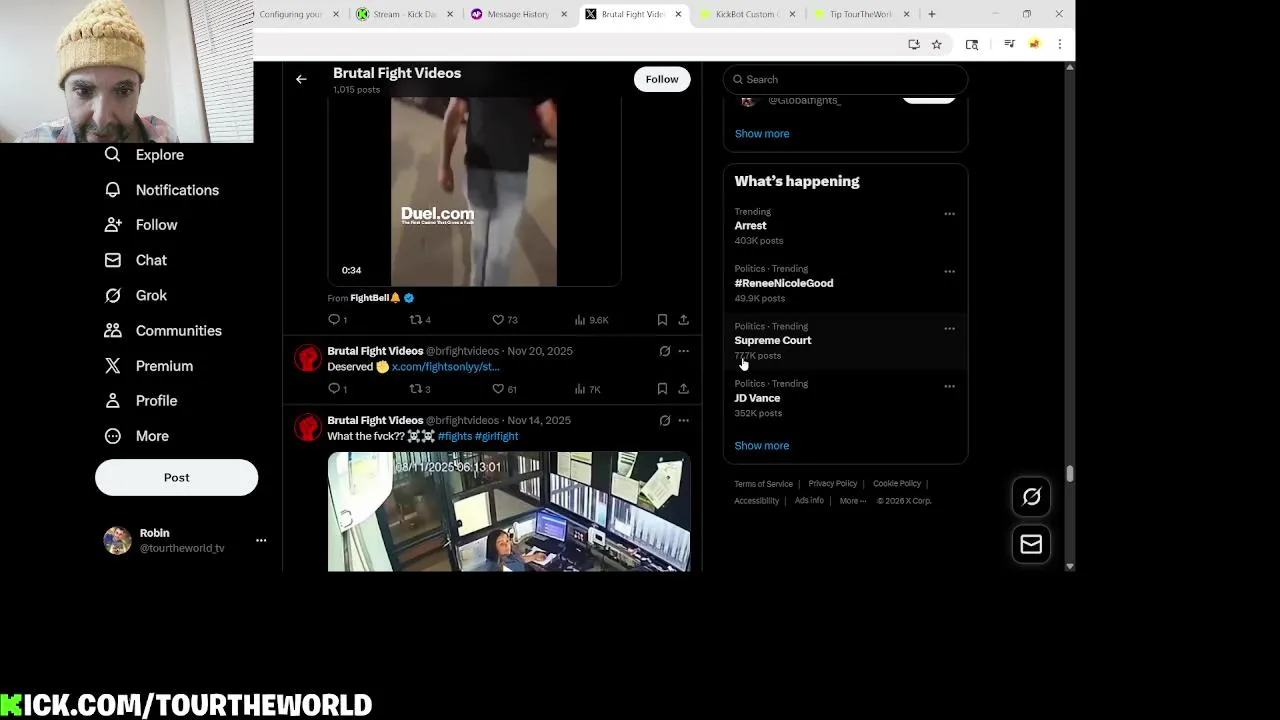Screen dimensions: 1280x720
Task: Switch to Message History tab
Action: (518, 14)
